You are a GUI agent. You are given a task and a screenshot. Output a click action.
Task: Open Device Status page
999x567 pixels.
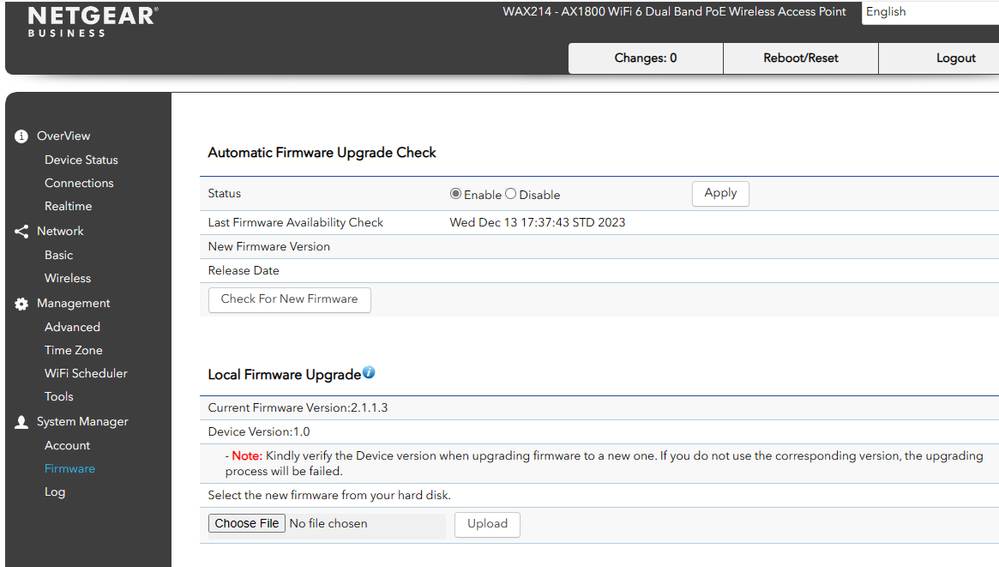point(81,160)
